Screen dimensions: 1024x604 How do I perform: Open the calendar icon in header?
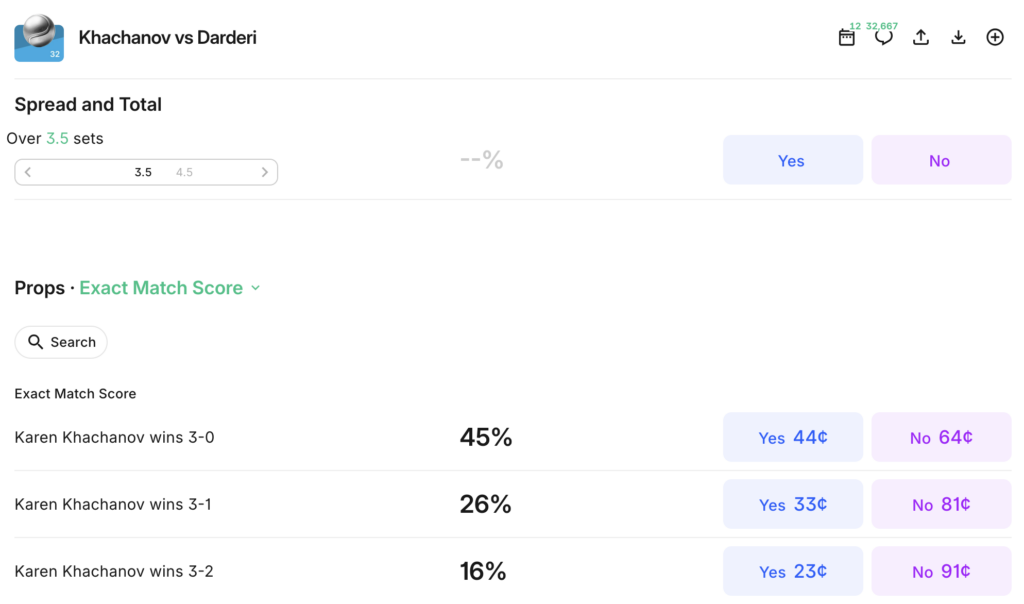(847, 38)
